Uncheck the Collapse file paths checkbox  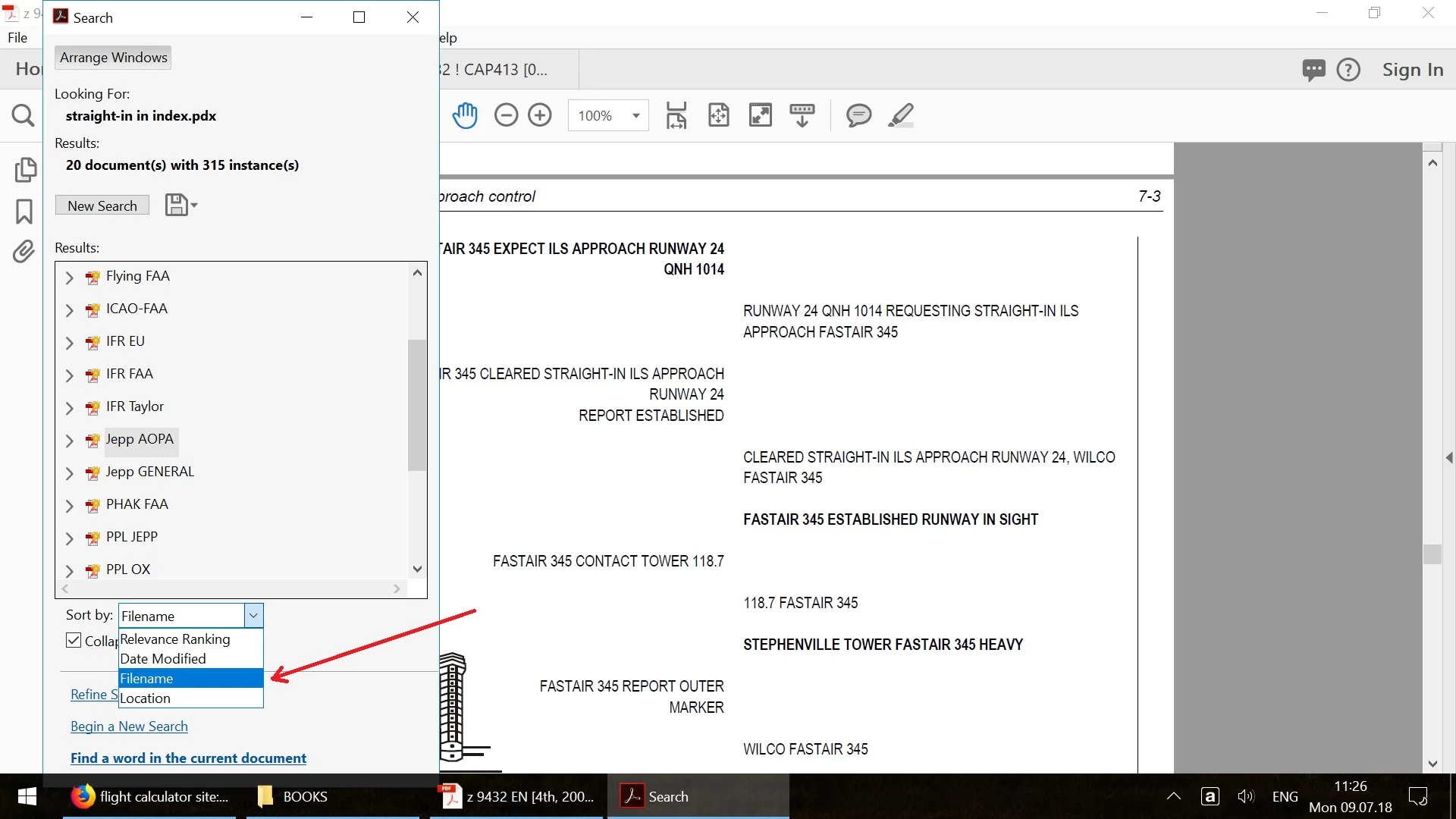pos(74,640)
